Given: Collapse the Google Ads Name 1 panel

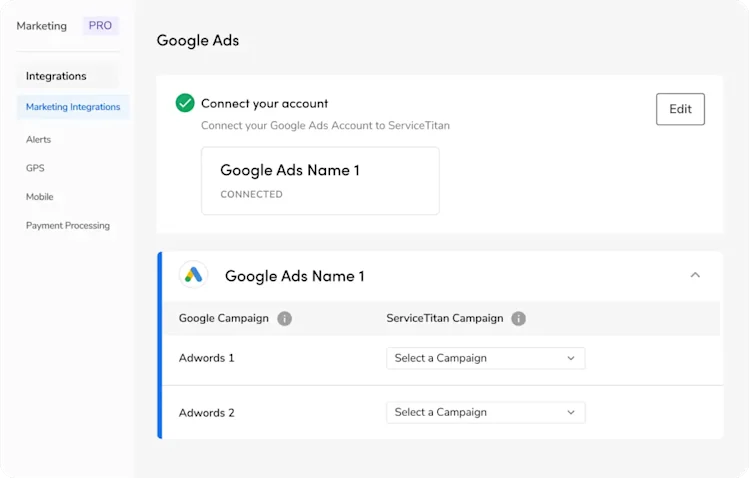Looking at the screenshot, I should pyautogui.click(x=695, y=275).
